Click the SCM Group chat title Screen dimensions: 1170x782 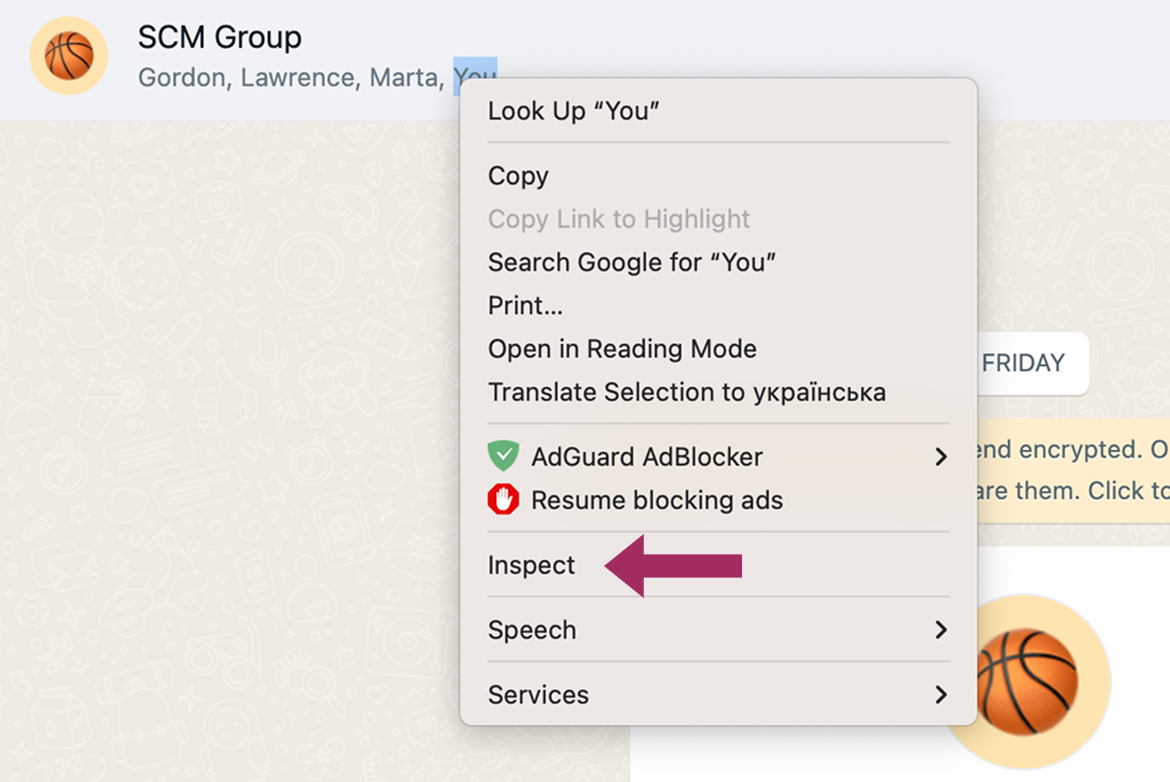tap(219, 38)
